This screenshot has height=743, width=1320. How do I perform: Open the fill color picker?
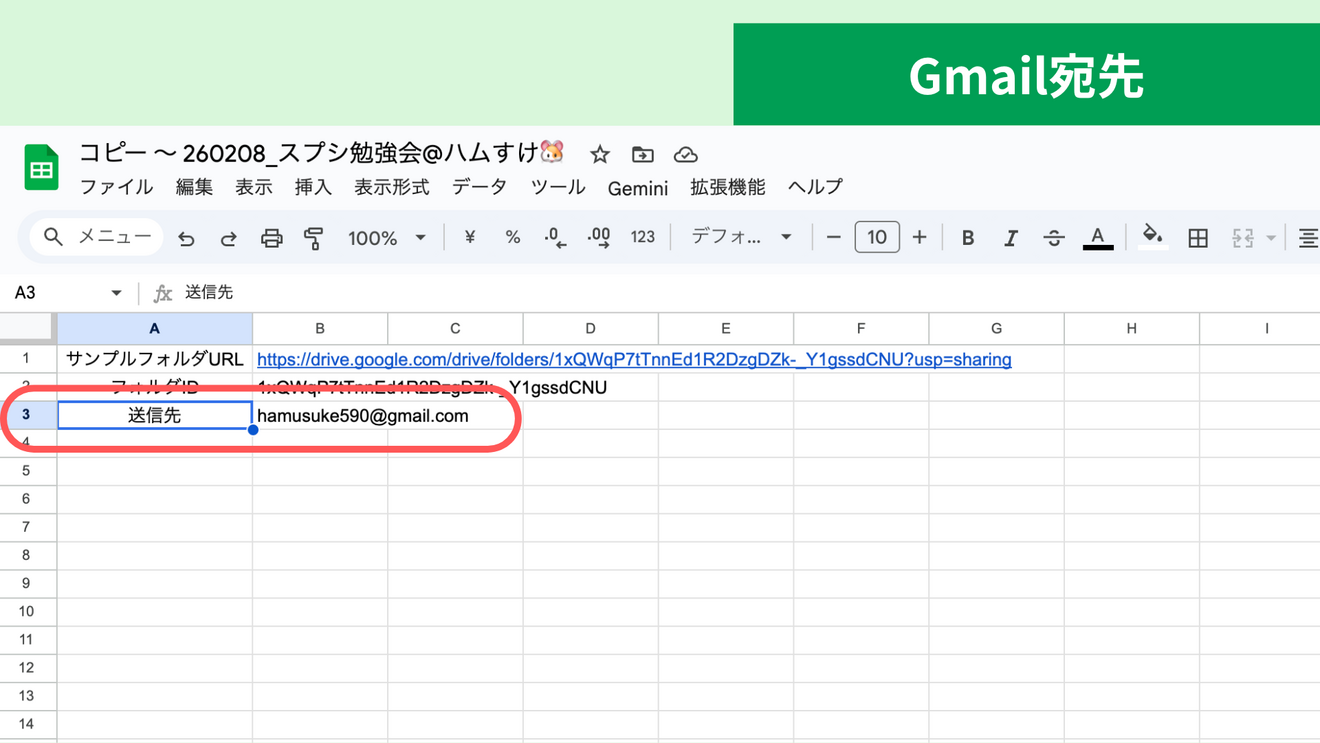coord(1152,238)
